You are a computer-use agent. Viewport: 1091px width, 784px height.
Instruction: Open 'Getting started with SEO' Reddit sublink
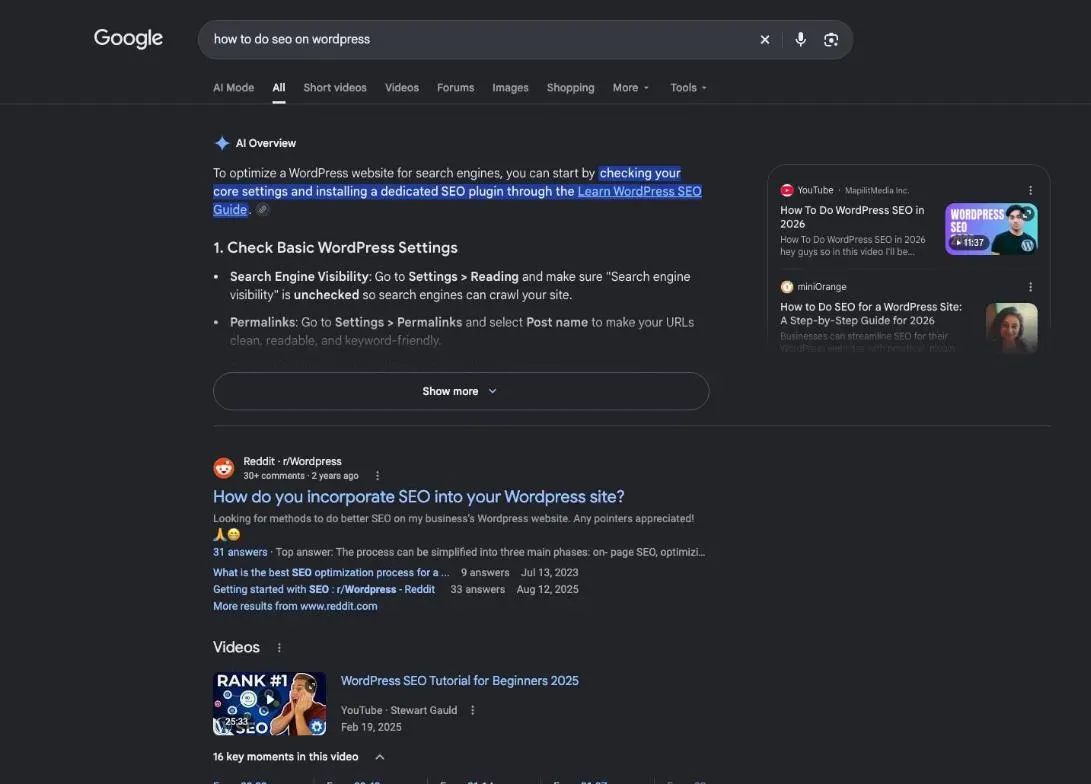click(324, 589)
